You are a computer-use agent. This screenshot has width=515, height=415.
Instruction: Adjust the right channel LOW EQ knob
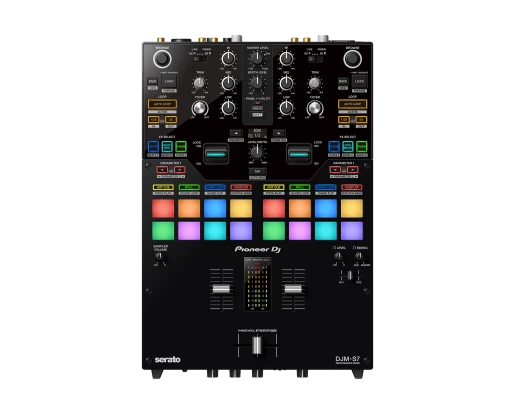tap(286, 108)
